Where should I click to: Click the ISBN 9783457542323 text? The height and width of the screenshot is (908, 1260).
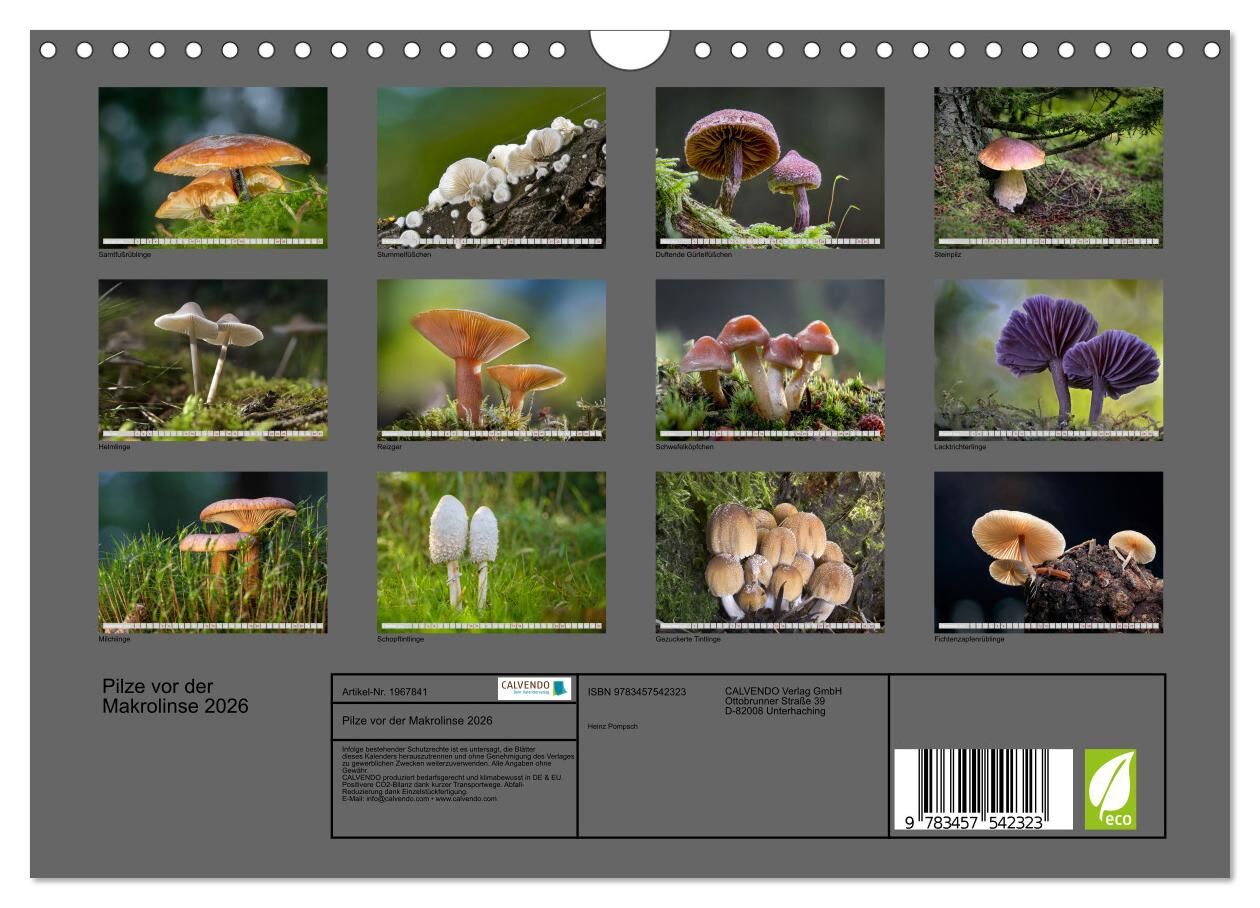click(636, 692)
